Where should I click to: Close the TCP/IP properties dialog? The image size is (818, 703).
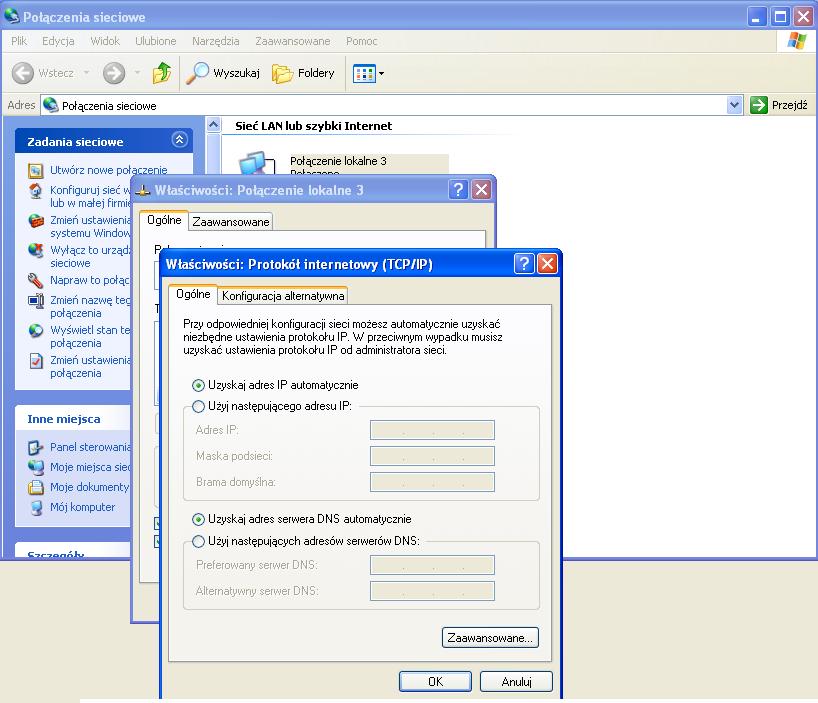pos(547,263)
